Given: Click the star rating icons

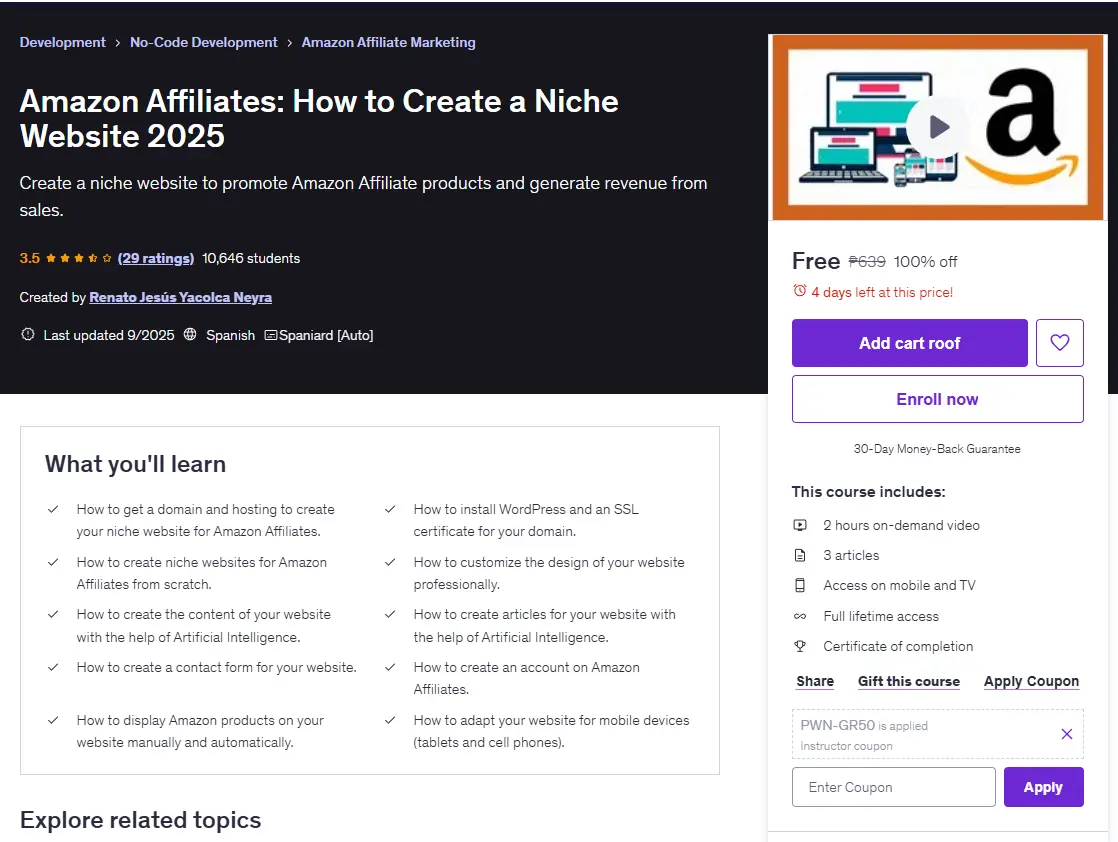Looking at the screenshot, I should 78,258.
